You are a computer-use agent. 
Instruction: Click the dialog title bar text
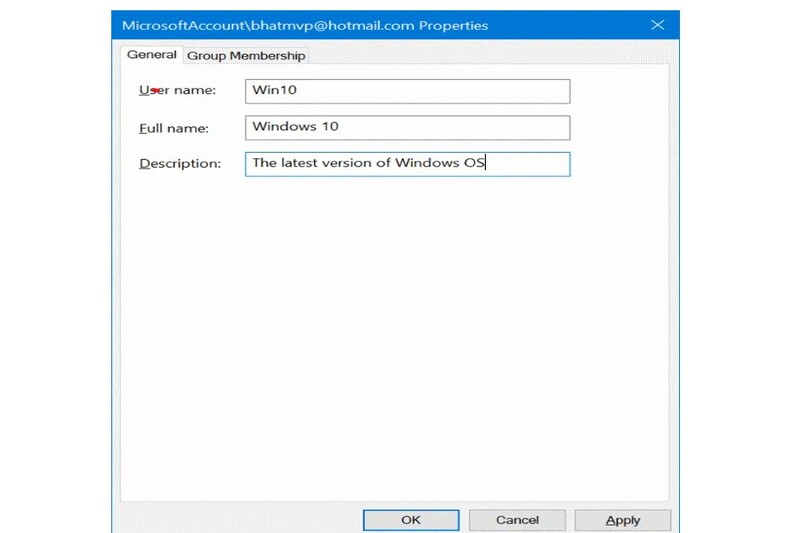click(305, 26)
